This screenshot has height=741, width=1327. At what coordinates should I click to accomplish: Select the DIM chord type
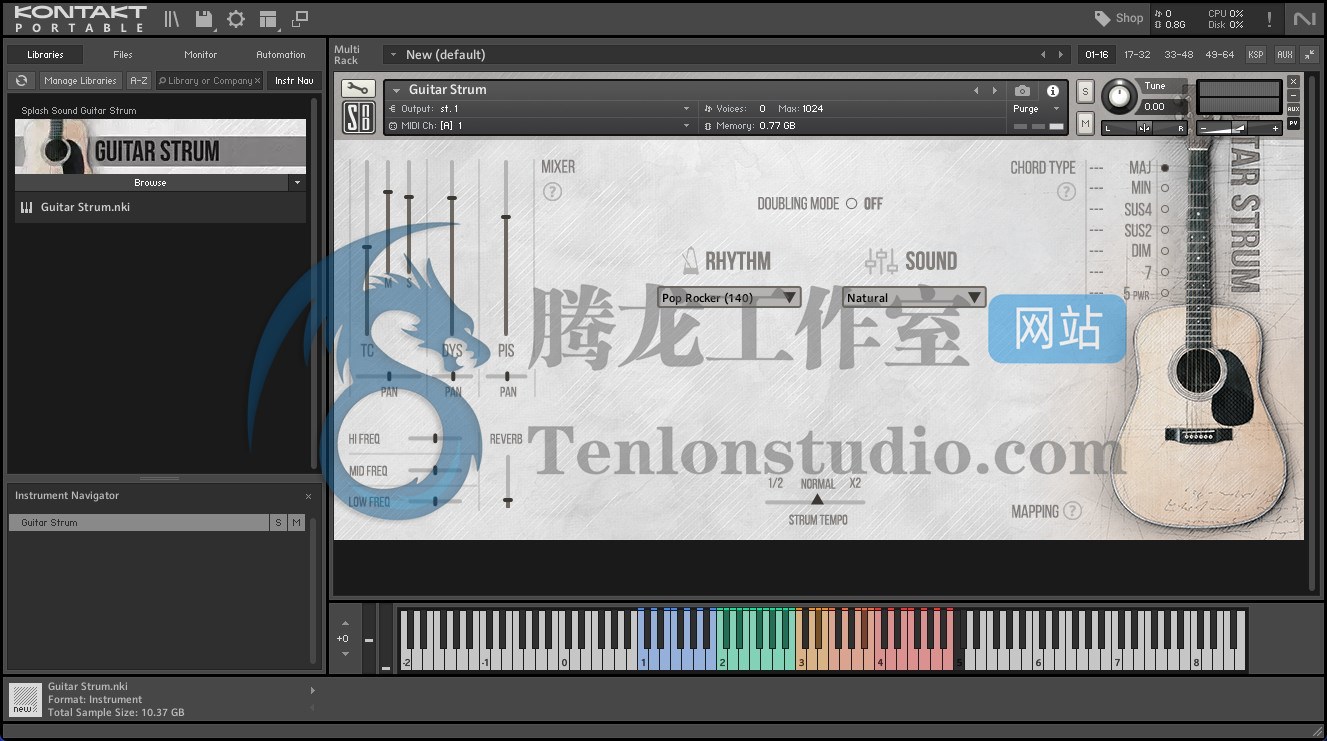click(1165, 251)
